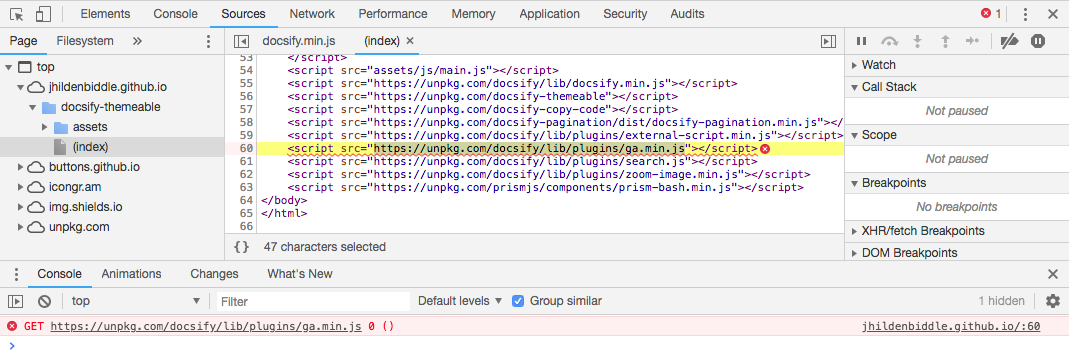Pause script execution in debugger

tap(861, 42)
